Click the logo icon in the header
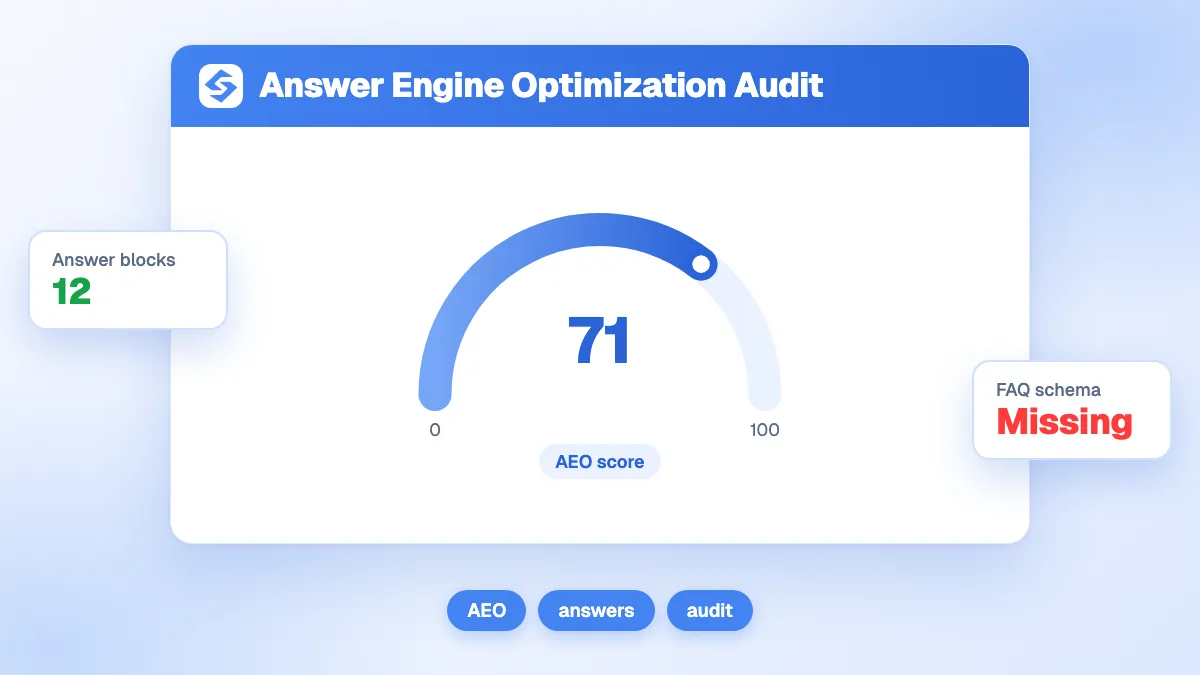Viewport: 1200px width, 675px height. 221,86
